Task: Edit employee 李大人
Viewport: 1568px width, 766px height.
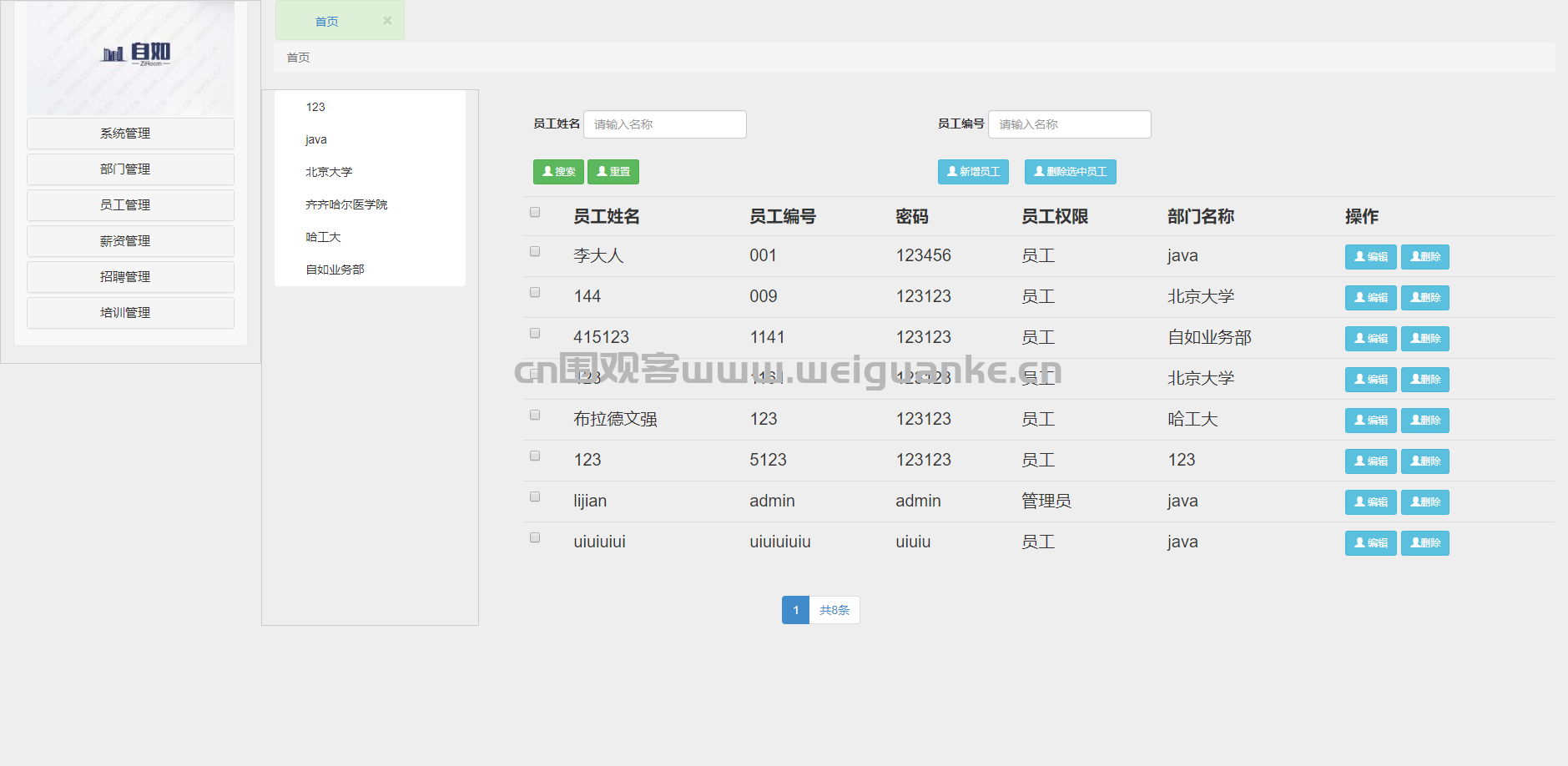Action: 1370,257
